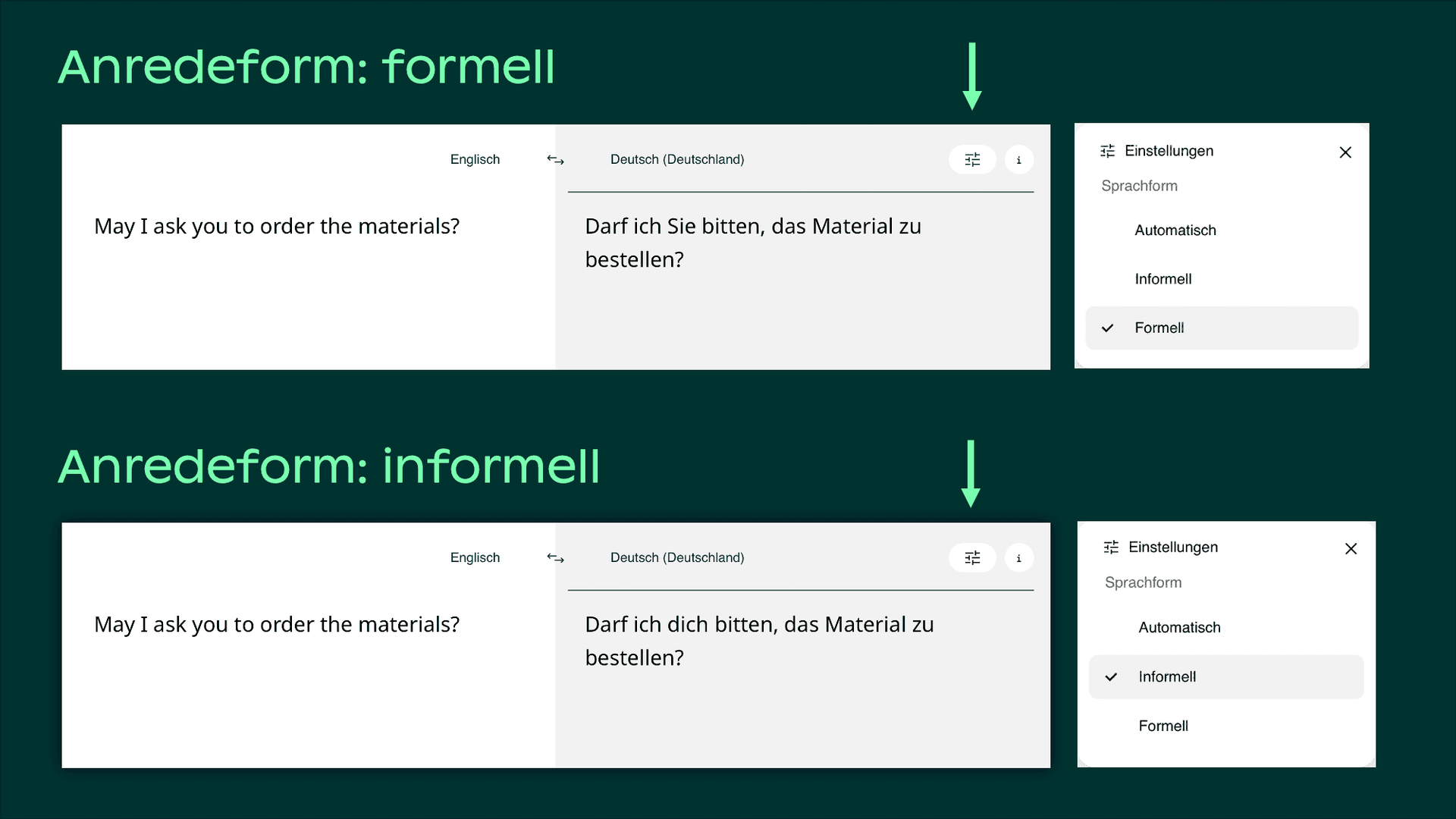
Task: Open the sliders settings icon in lower translator
Action: [x=972, y=557]
